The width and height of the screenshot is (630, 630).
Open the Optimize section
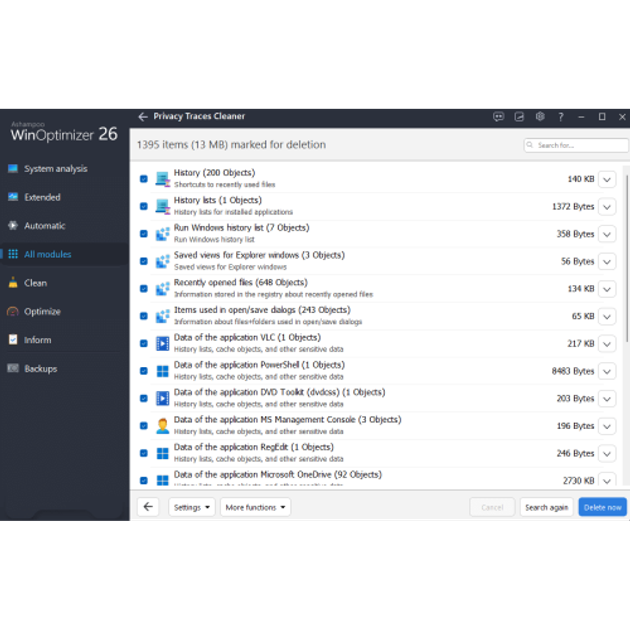64,311
